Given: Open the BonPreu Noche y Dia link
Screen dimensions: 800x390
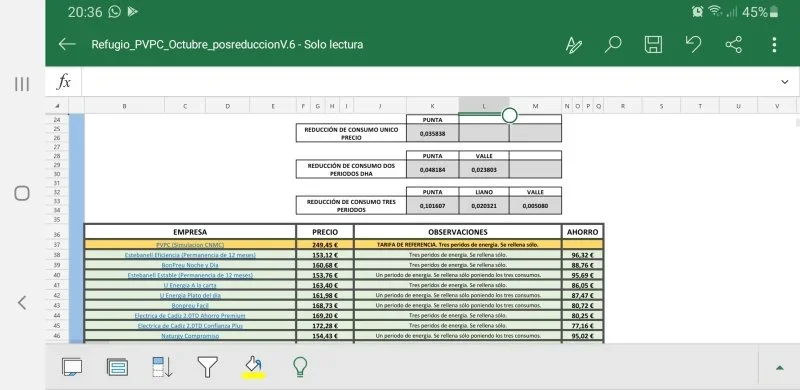Looking at the screenshot, I should (x=190, y=265).
